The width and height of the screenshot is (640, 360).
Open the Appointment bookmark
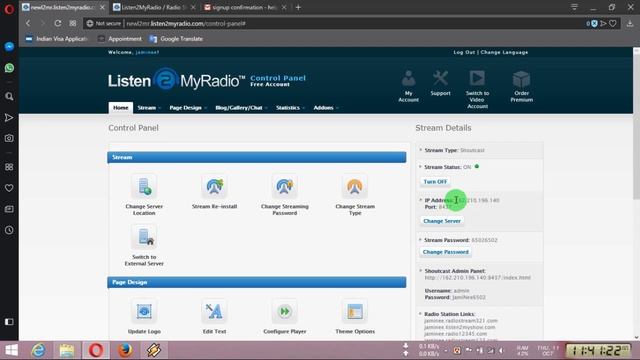[120, 39]
